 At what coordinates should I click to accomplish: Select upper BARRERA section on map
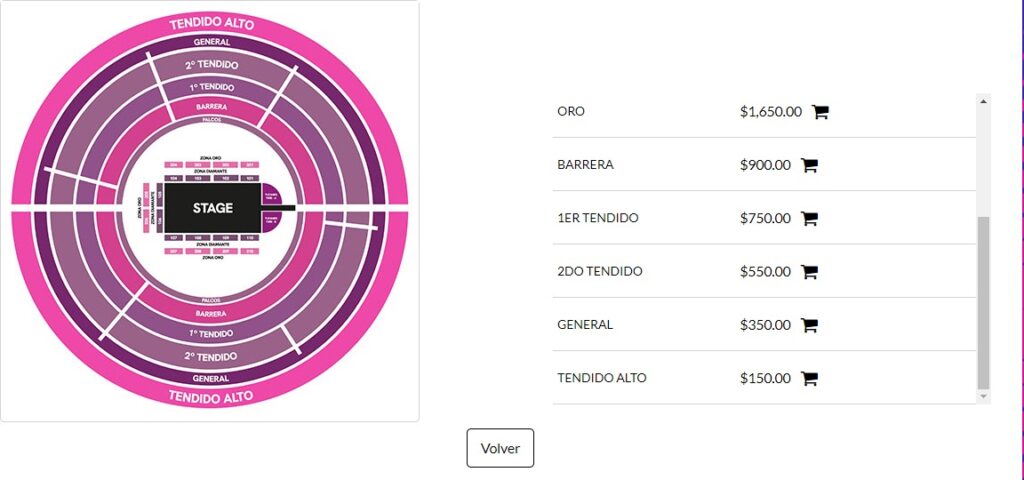211,106
